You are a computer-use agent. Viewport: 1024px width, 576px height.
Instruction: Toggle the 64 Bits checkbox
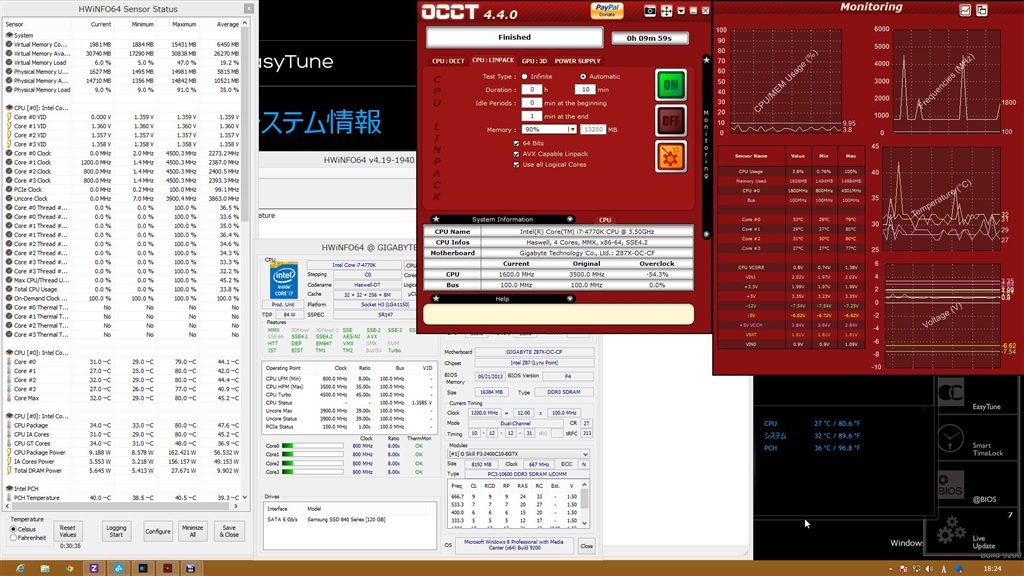[x=516, y=143]
